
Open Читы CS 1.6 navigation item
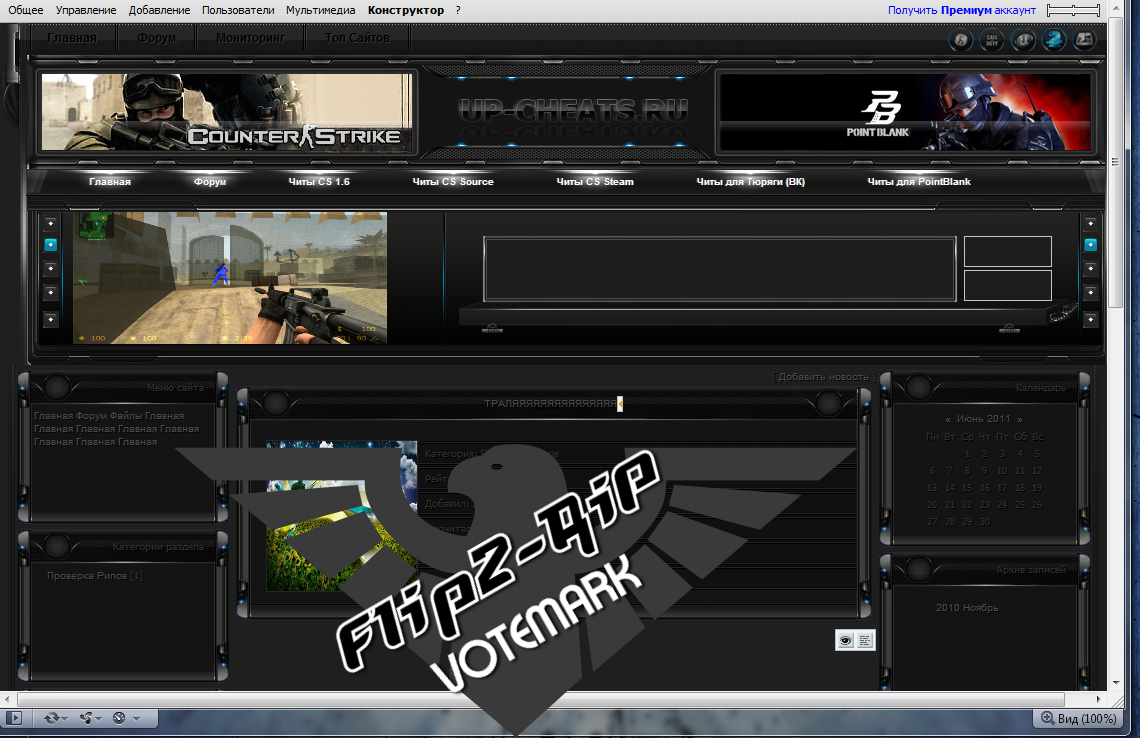pyautogui.click(x=319, y=182)
